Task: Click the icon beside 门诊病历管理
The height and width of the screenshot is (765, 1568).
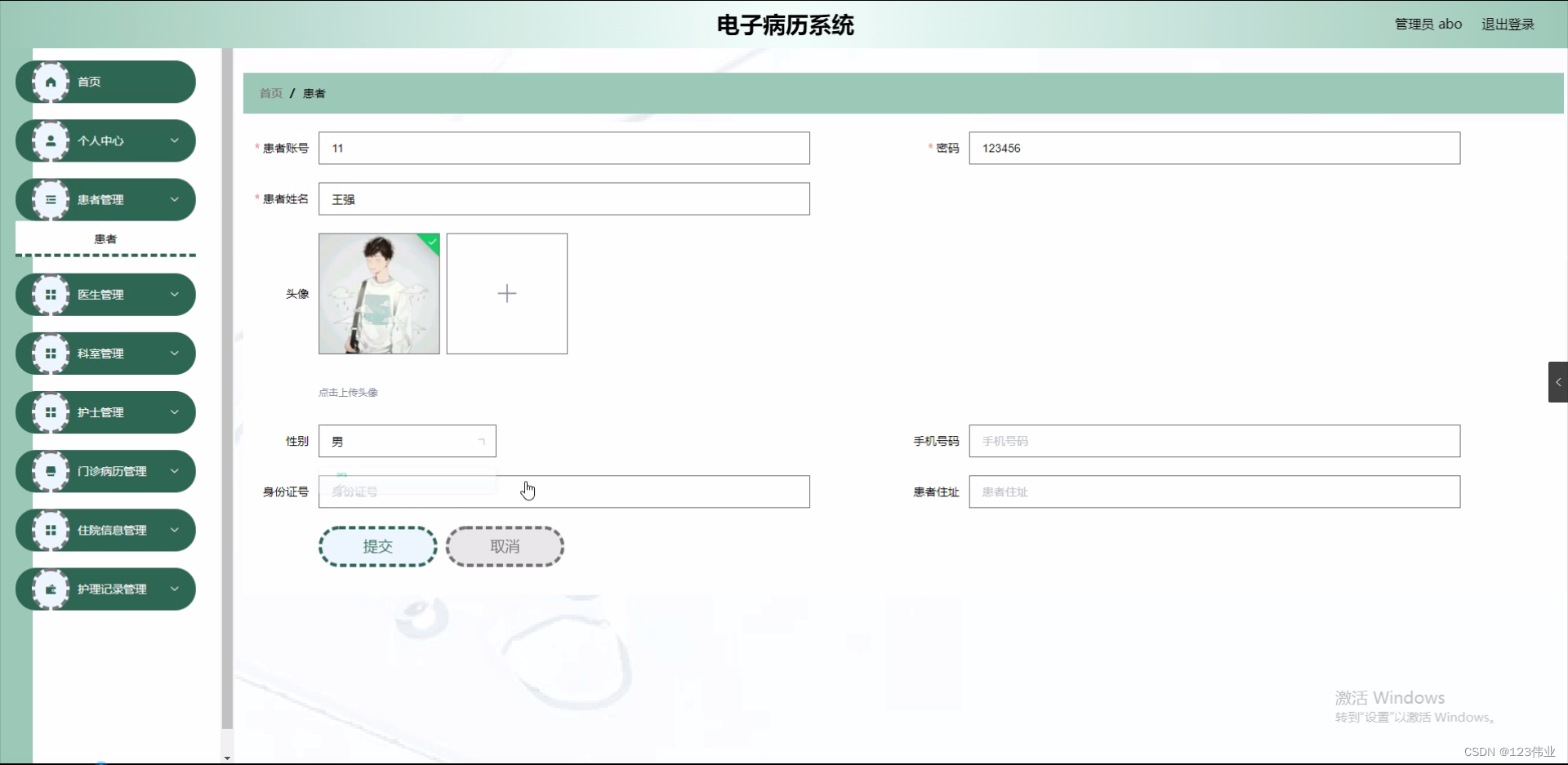Action: click(51, 471)
